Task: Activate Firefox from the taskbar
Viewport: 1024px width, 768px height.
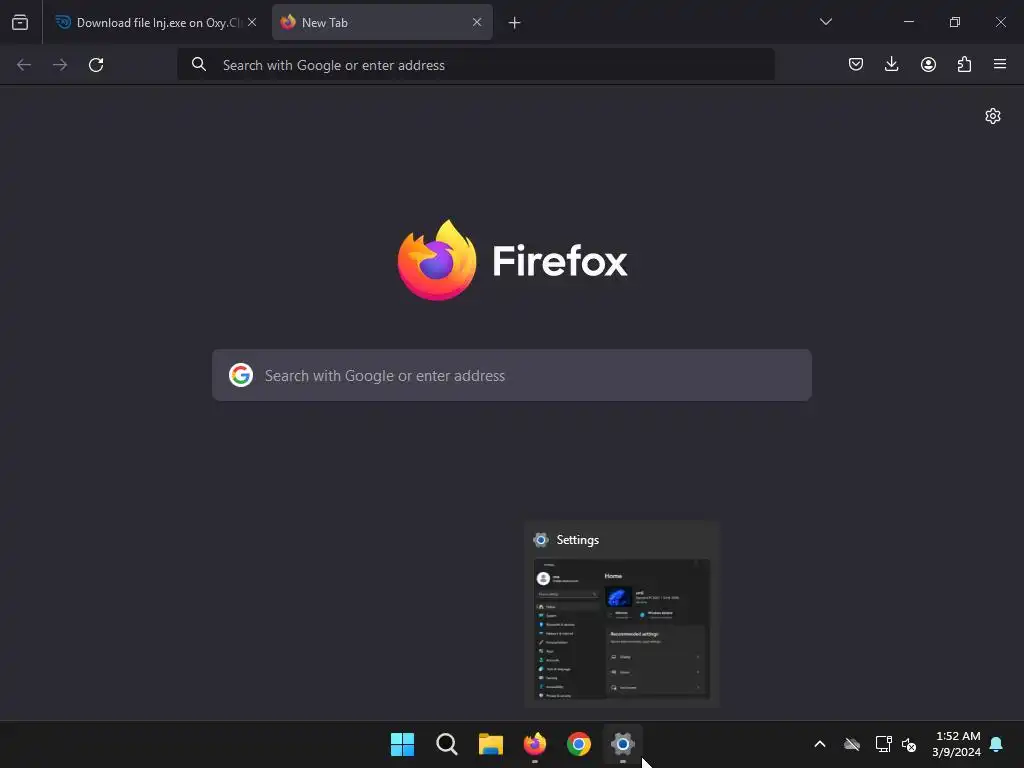Action: coord(535,744)
